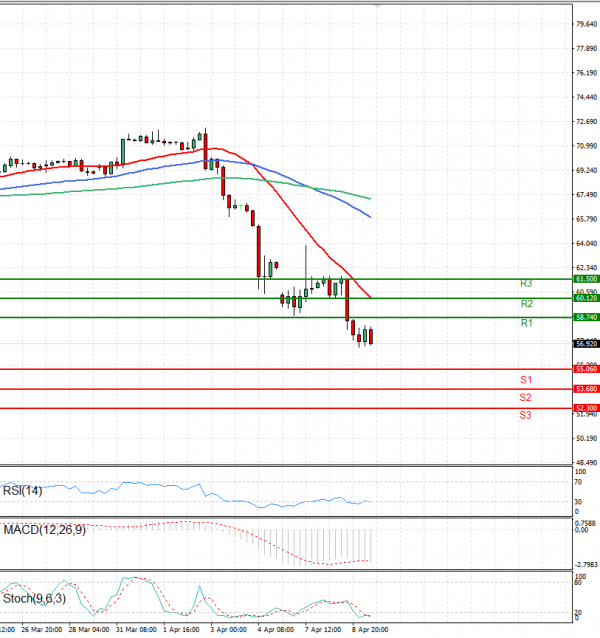Click the 26 Mar 20:00 time label
Viewport: 600px width, 638px height.
[41, 629]
